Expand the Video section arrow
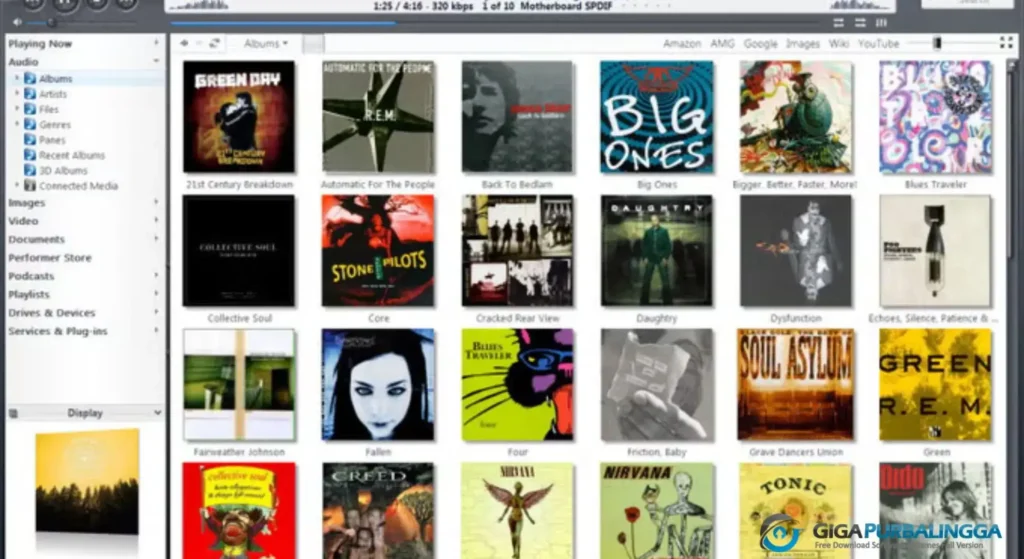The image size is (1024, 559). click(x=156, y=221)
